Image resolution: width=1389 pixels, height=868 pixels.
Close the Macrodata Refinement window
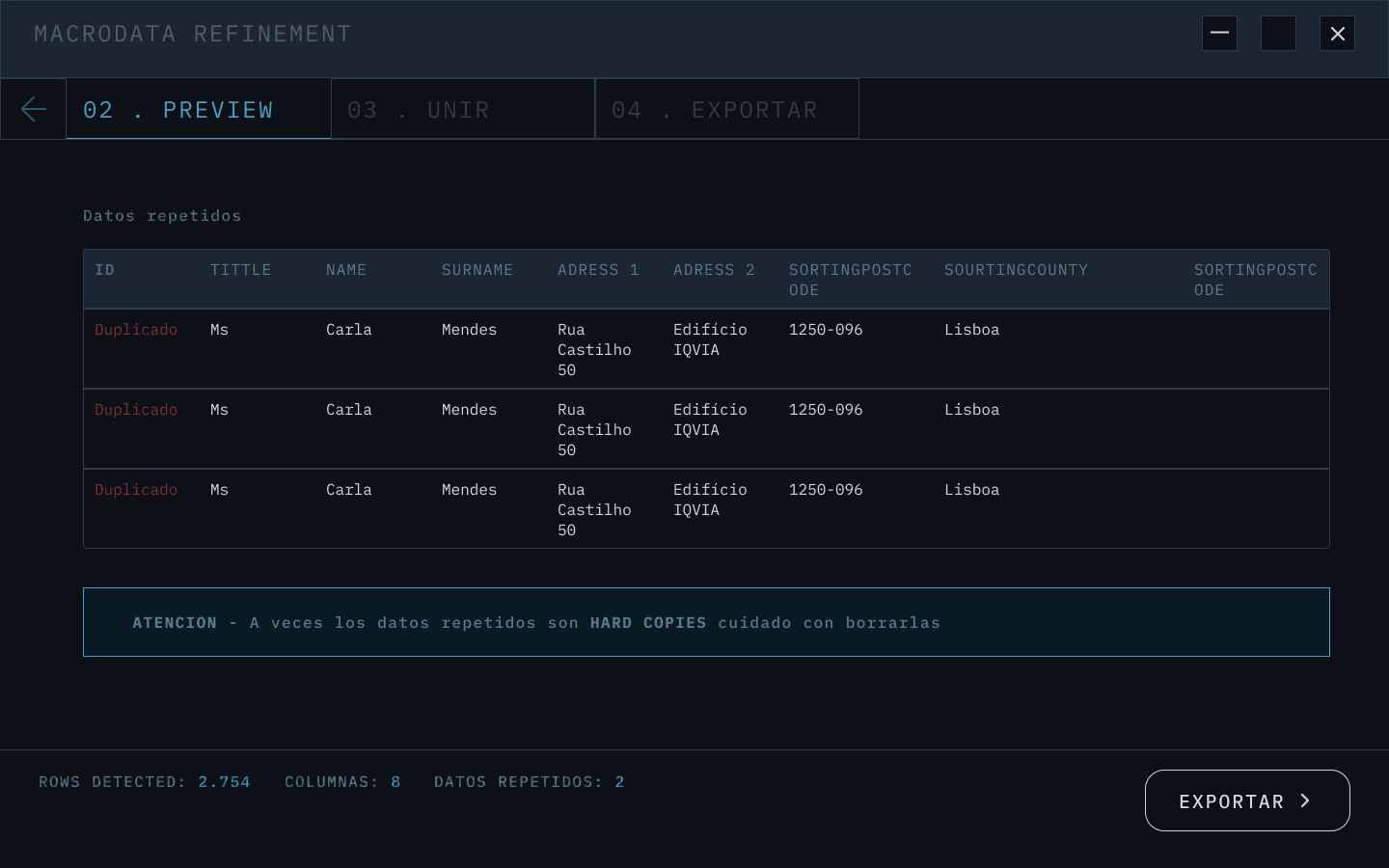(1337, 34)
